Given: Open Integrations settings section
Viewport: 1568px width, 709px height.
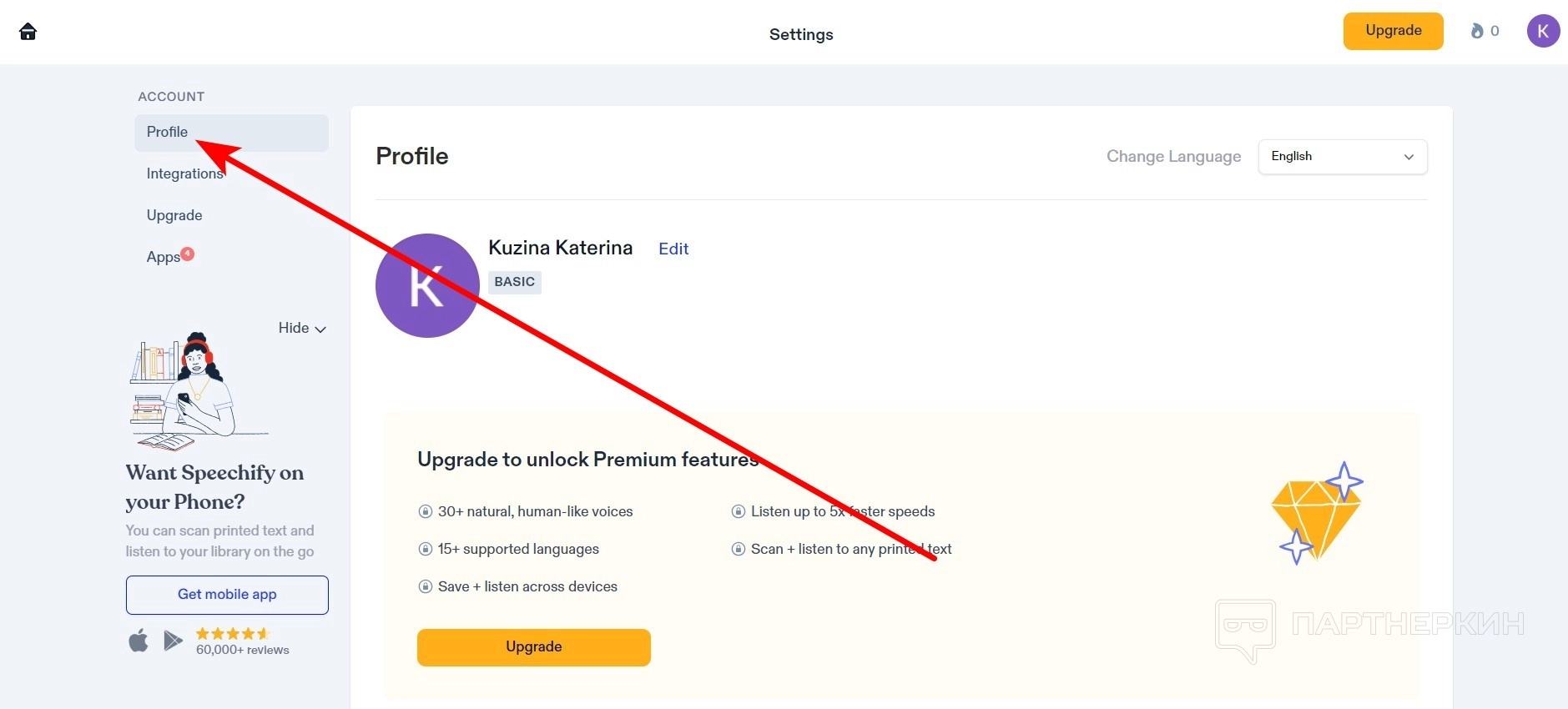Looking at the screenshot, I should pyautogui.click(x=184, y=173).
